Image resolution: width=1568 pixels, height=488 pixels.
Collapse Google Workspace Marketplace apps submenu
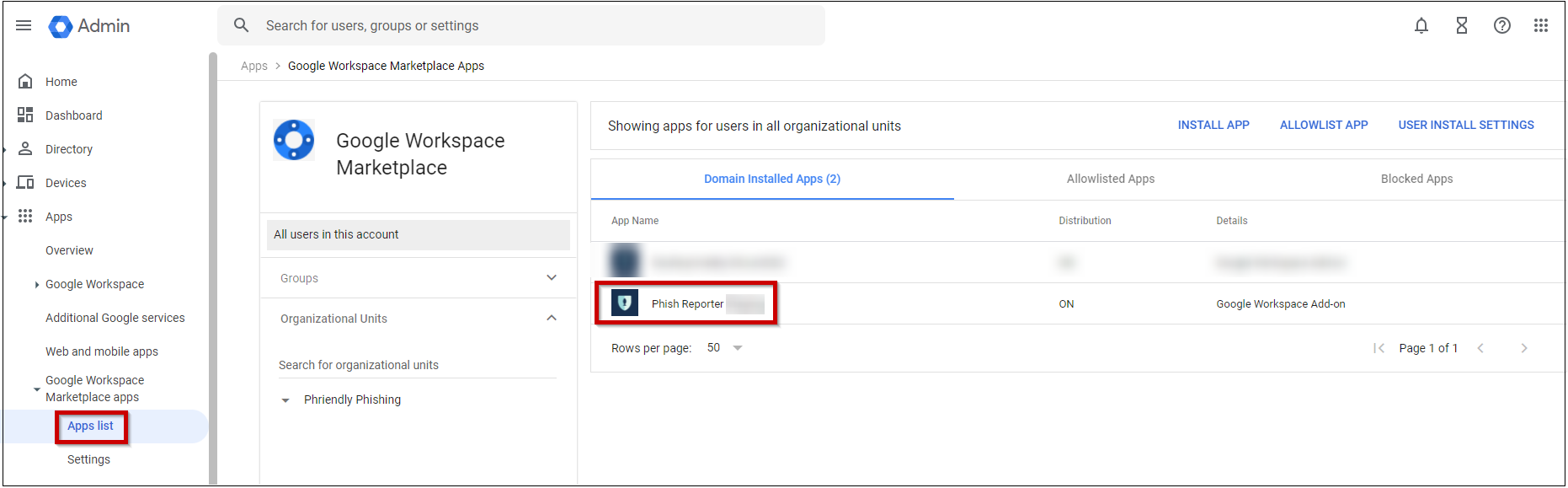click(37, 389)
